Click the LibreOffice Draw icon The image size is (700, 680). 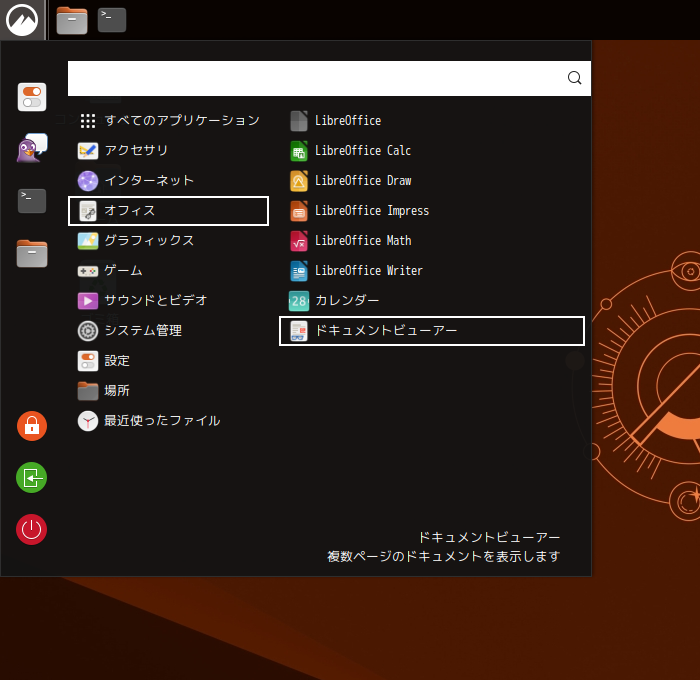pyautogui.click(x=299, y=181)
